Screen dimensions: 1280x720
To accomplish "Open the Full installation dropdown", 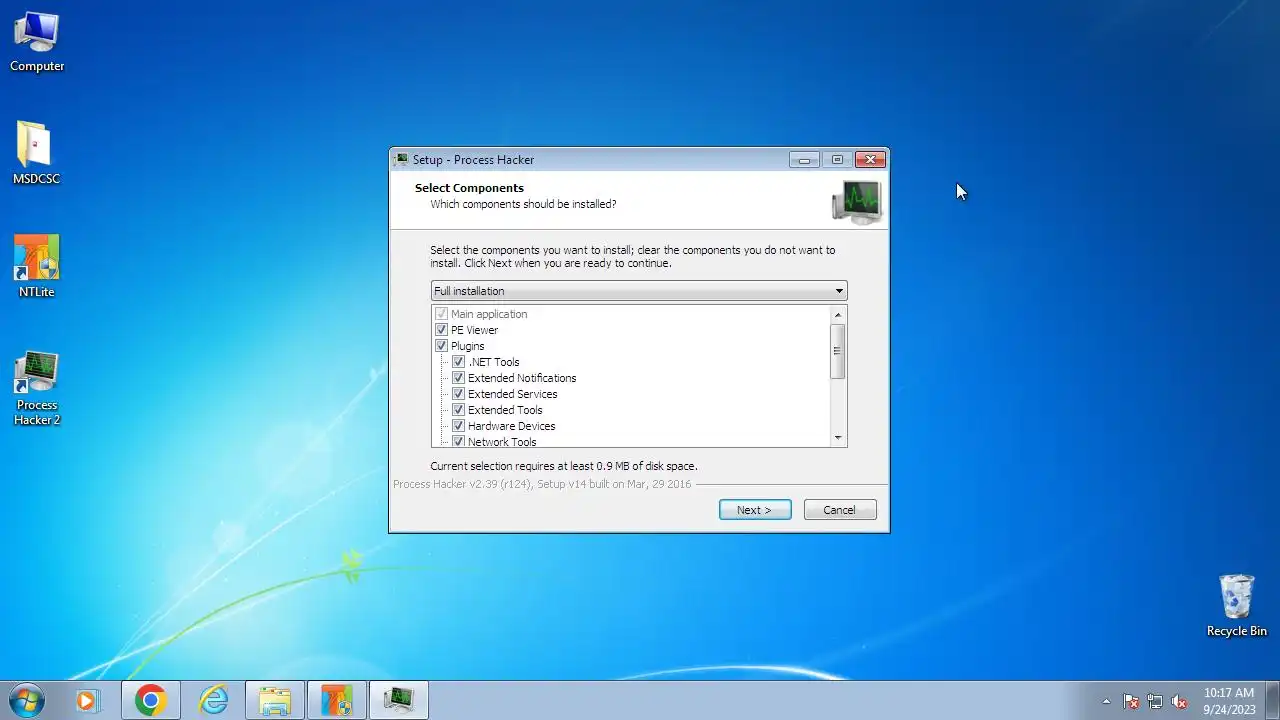I will 639,291.
